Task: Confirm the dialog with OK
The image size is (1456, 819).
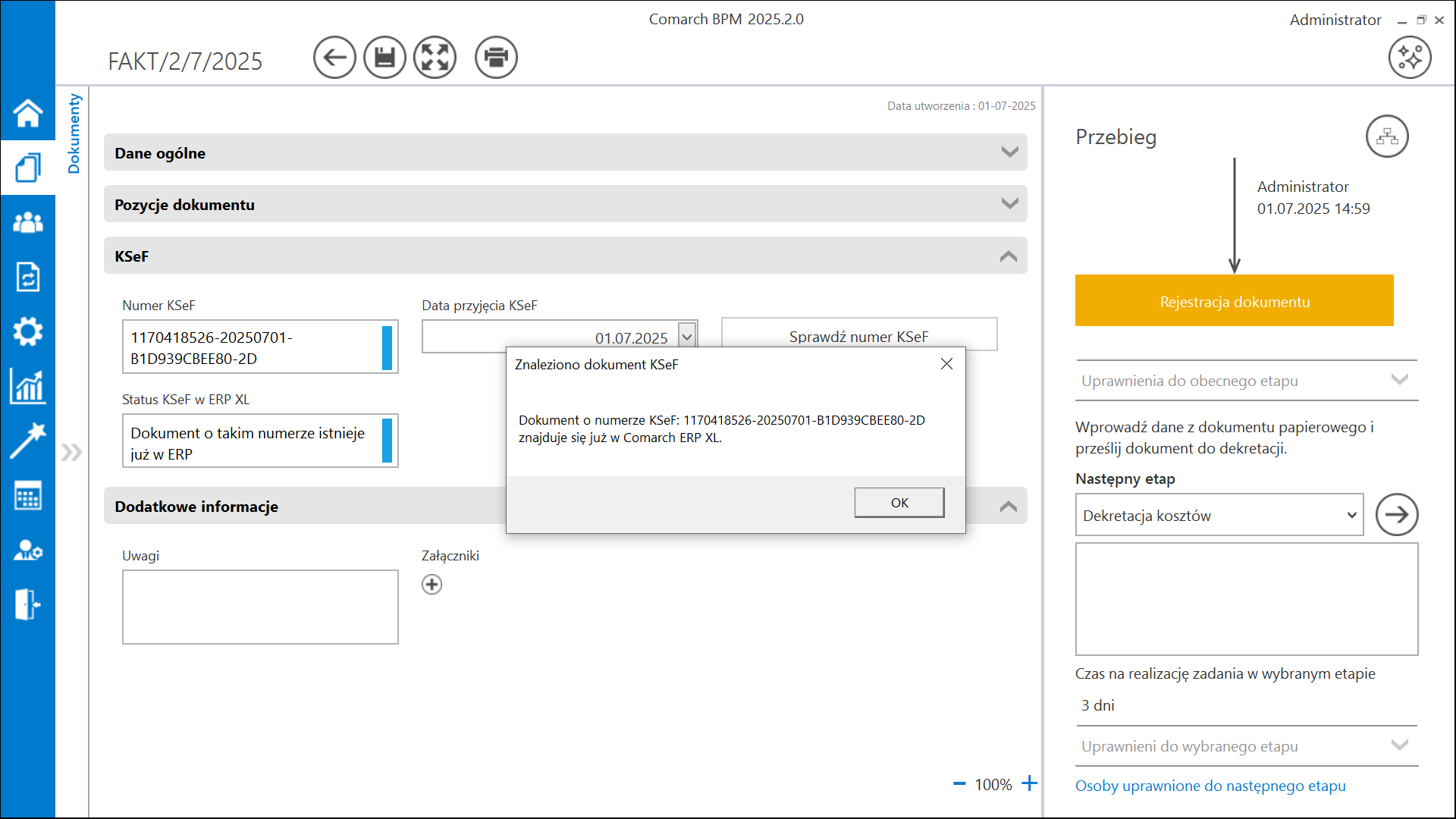Action: 899,503
